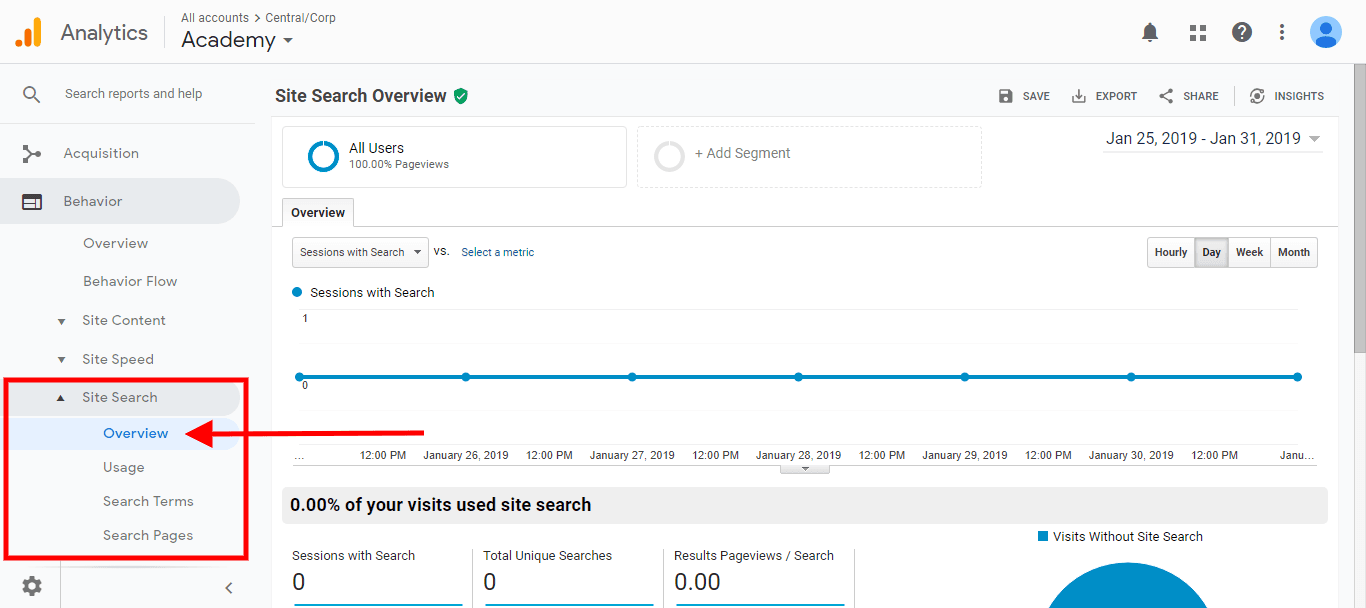Click the user account avatar
Viewport: 1366px width, 608px height.
click(1325, 33)
